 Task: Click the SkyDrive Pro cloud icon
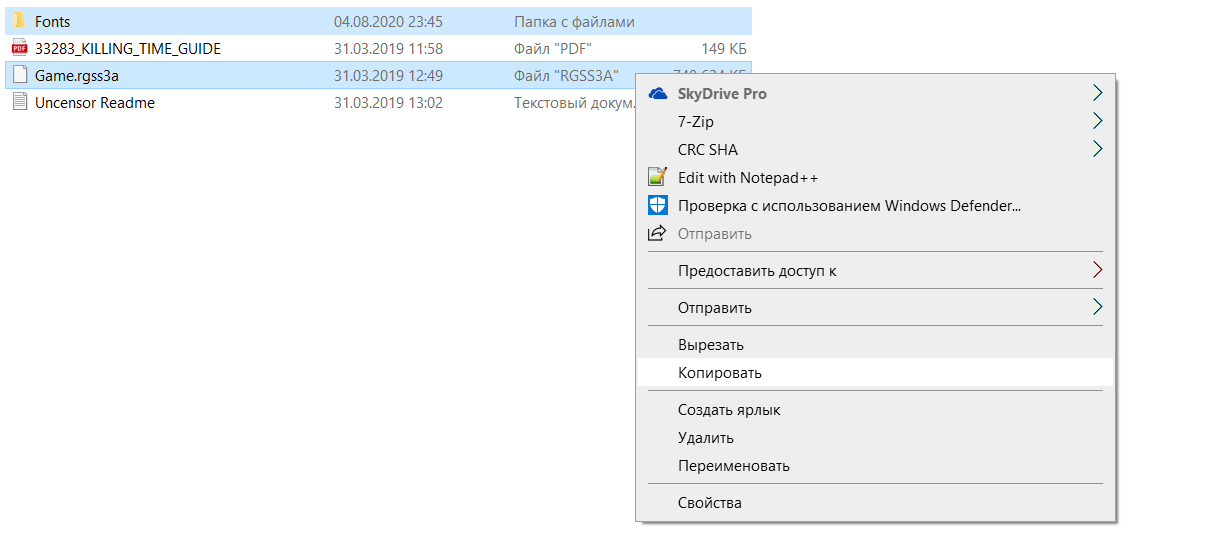657,94
